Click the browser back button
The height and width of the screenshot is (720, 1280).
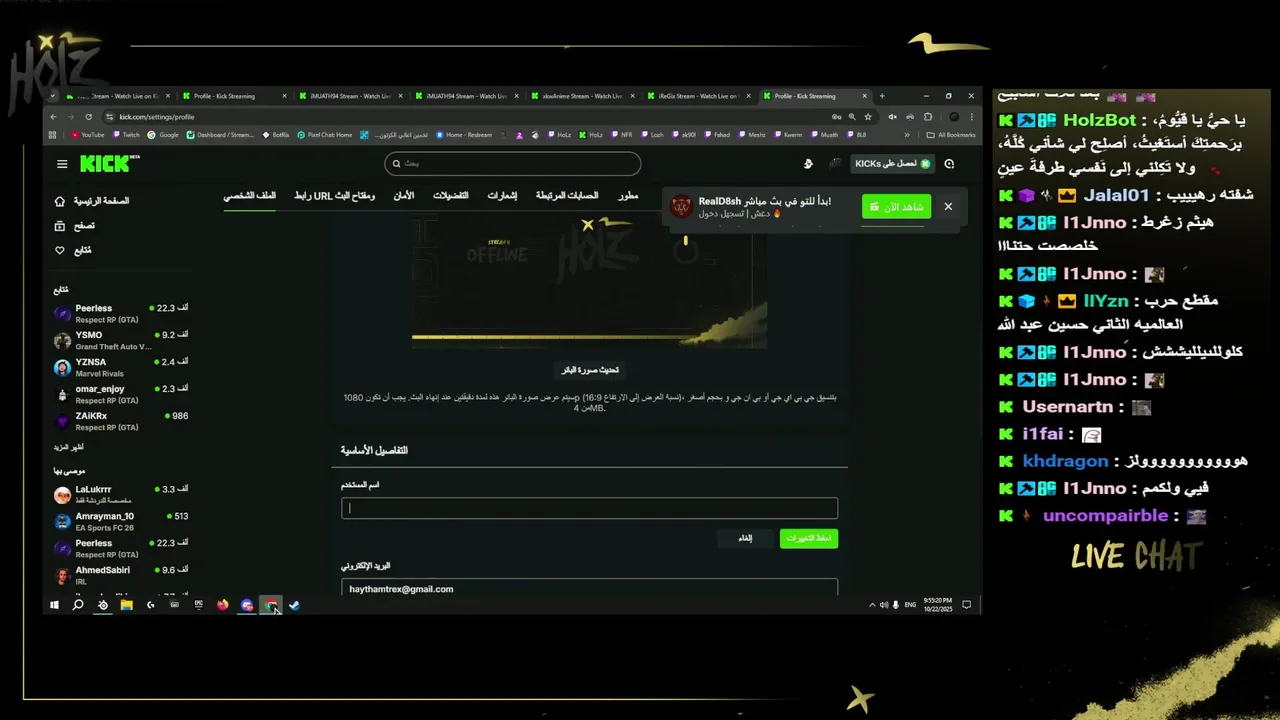[54, 117]
